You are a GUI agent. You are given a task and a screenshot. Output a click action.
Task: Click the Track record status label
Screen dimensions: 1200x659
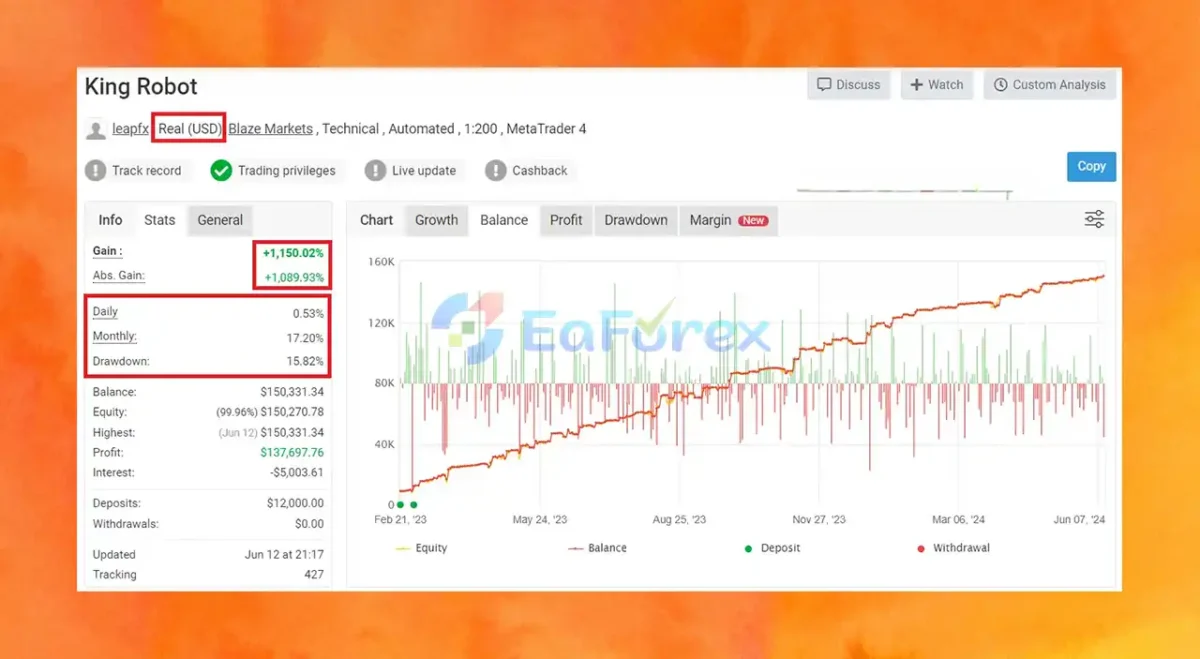(147, 171)
